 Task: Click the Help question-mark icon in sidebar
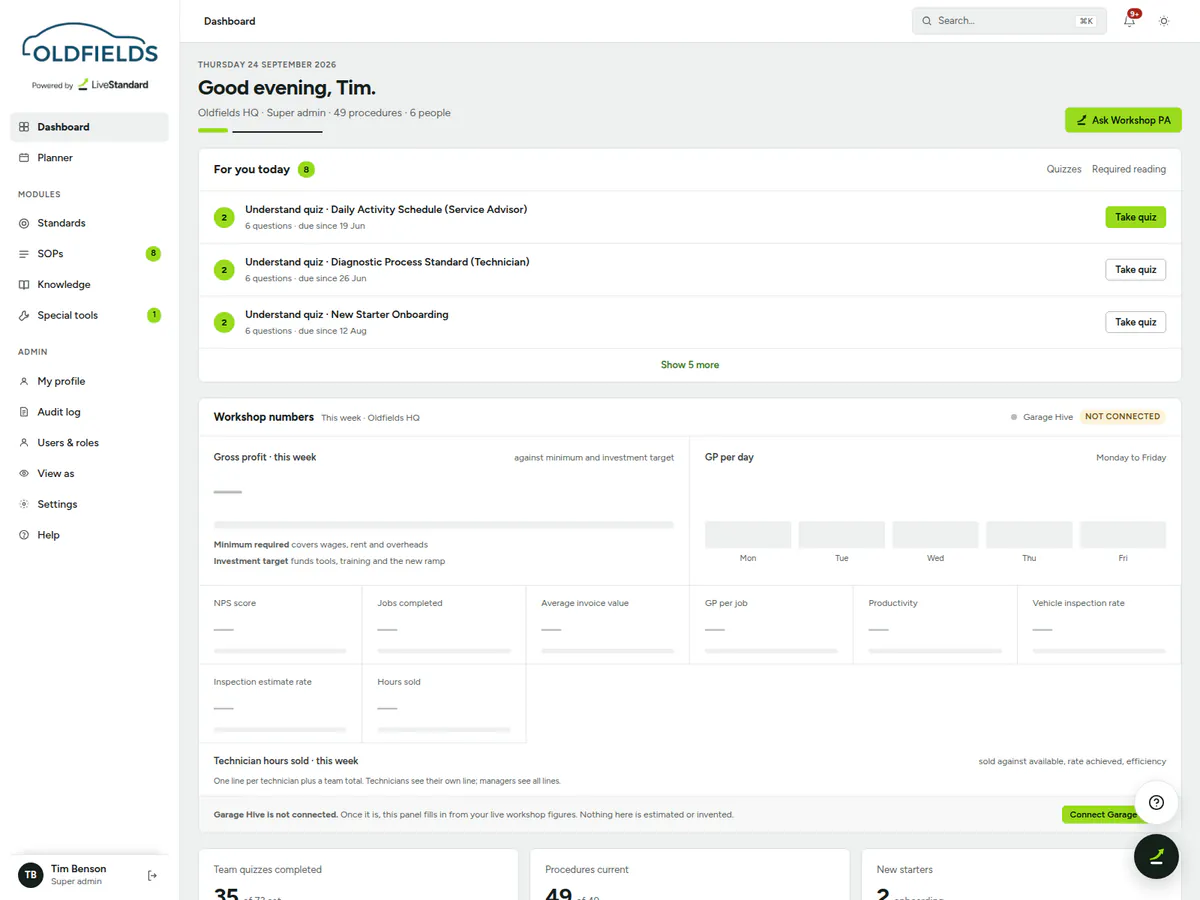pos(24,535)
